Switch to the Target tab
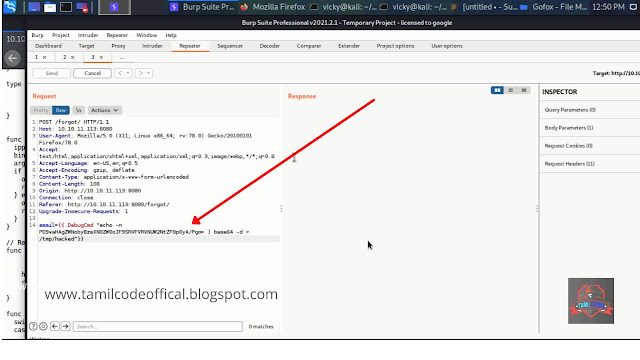This screenshot has height=360, width=640. 87,46
